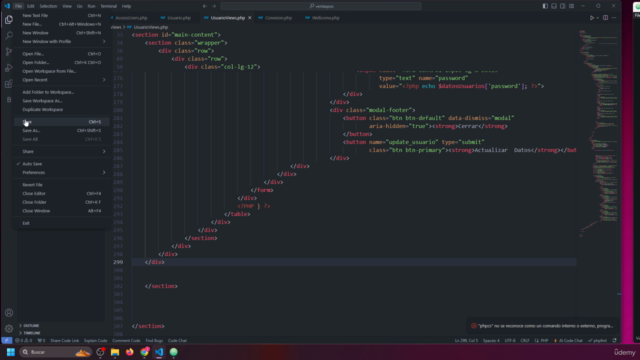This screenshot has height=360, width=640.
Task: Expand the Share submenu
Action: click(61, 151)
